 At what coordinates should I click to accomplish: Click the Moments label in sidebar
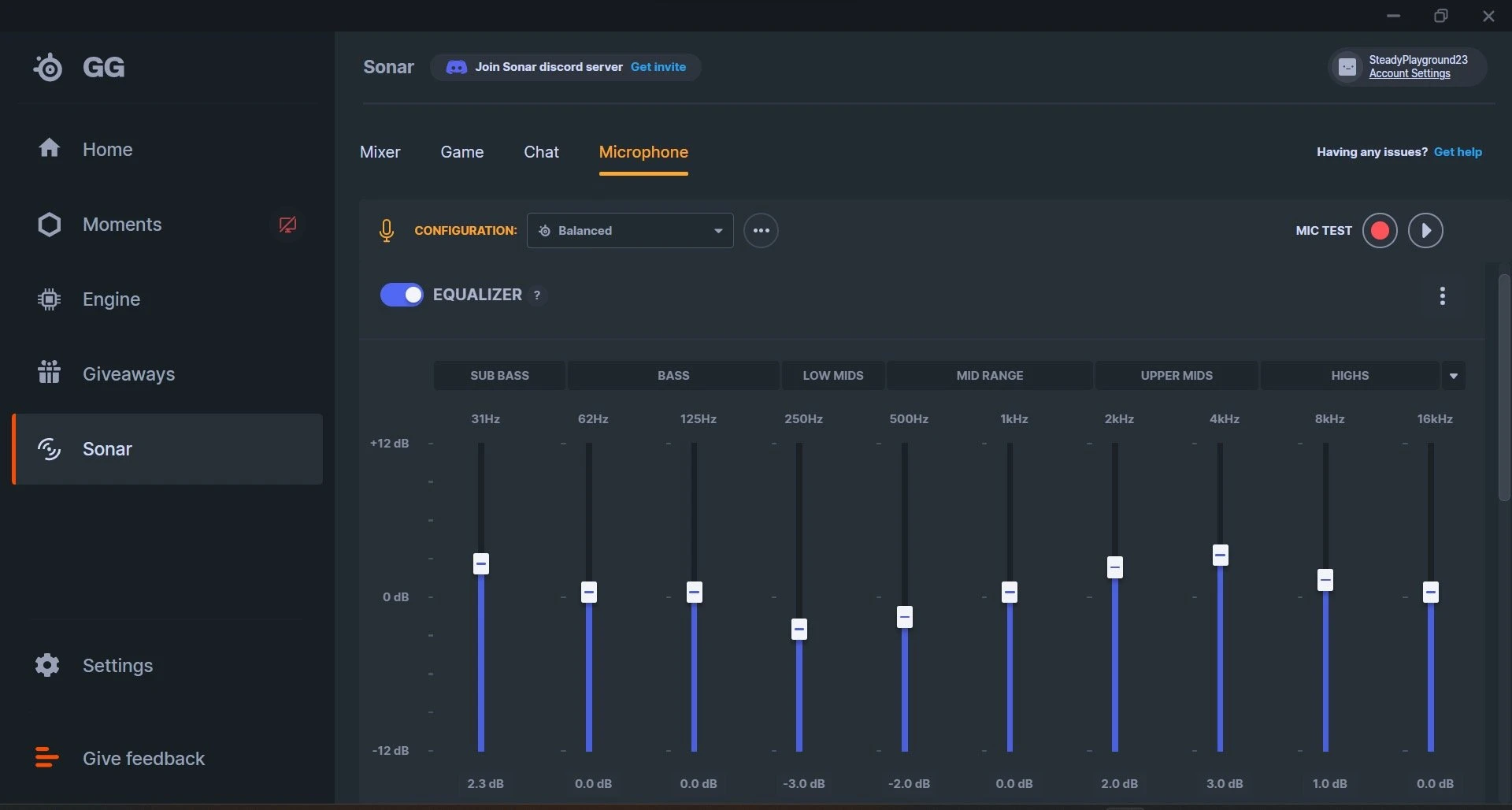pyautogui.click(x=122, y=225)
